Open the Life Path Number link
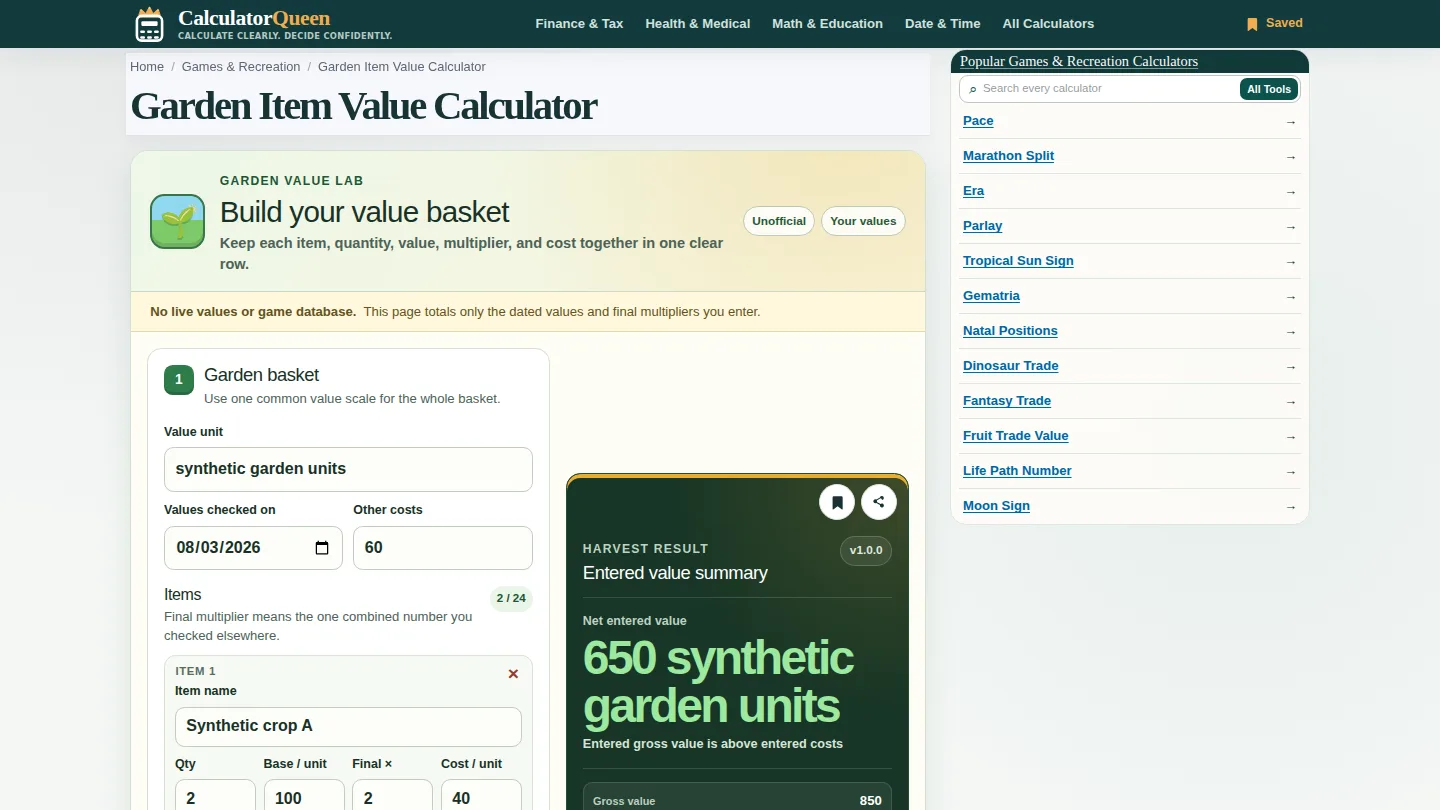This screenshot has height=810, width=1440. (1017, 471)
